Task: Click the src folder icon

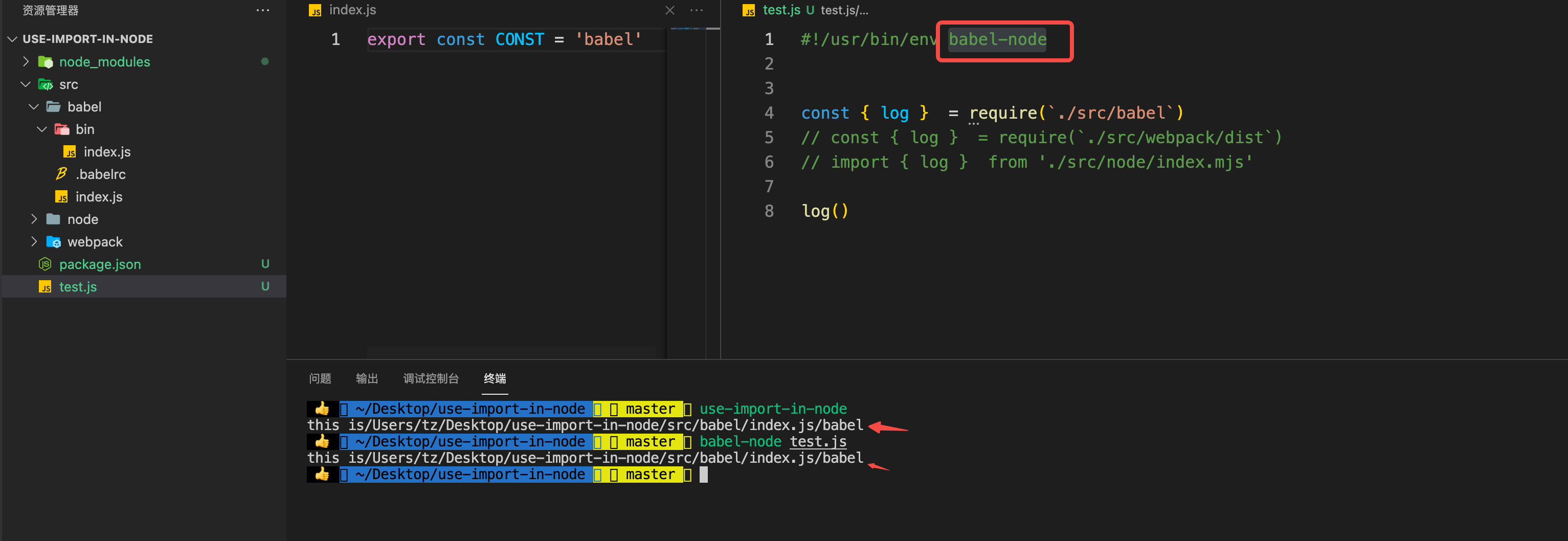Action: pyautogui.click(x=46, y=84)
